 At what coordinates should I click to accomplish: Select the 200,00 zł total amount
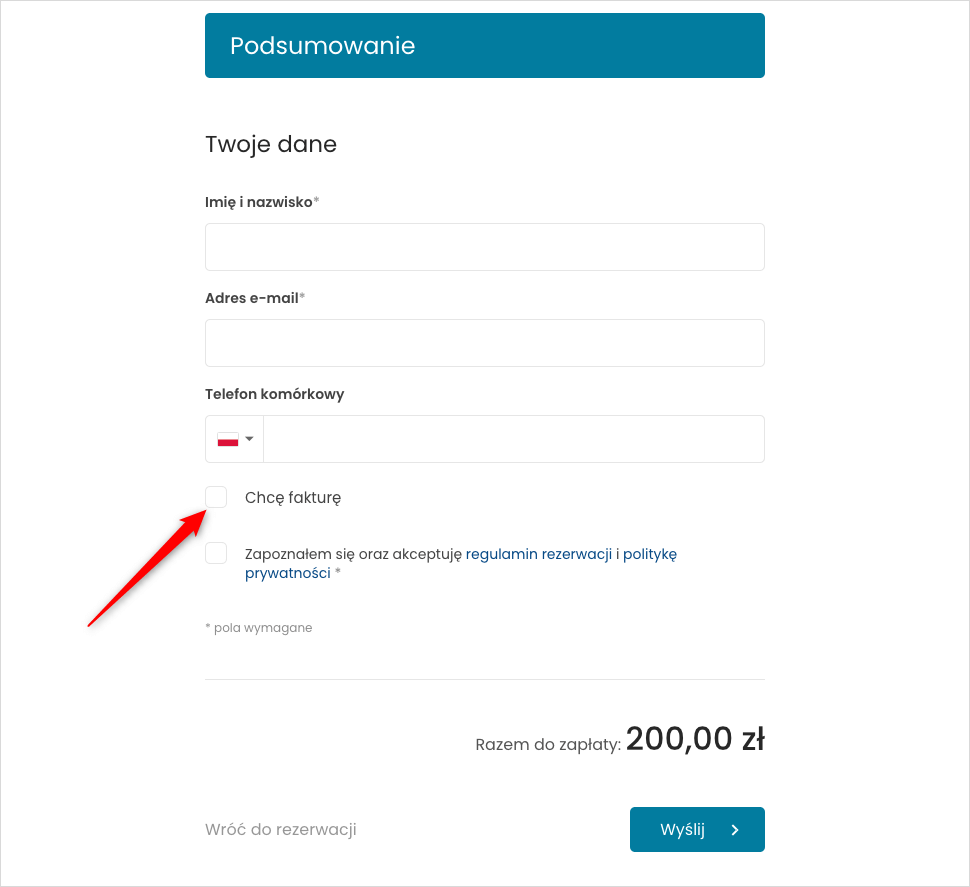pos(695,739)
